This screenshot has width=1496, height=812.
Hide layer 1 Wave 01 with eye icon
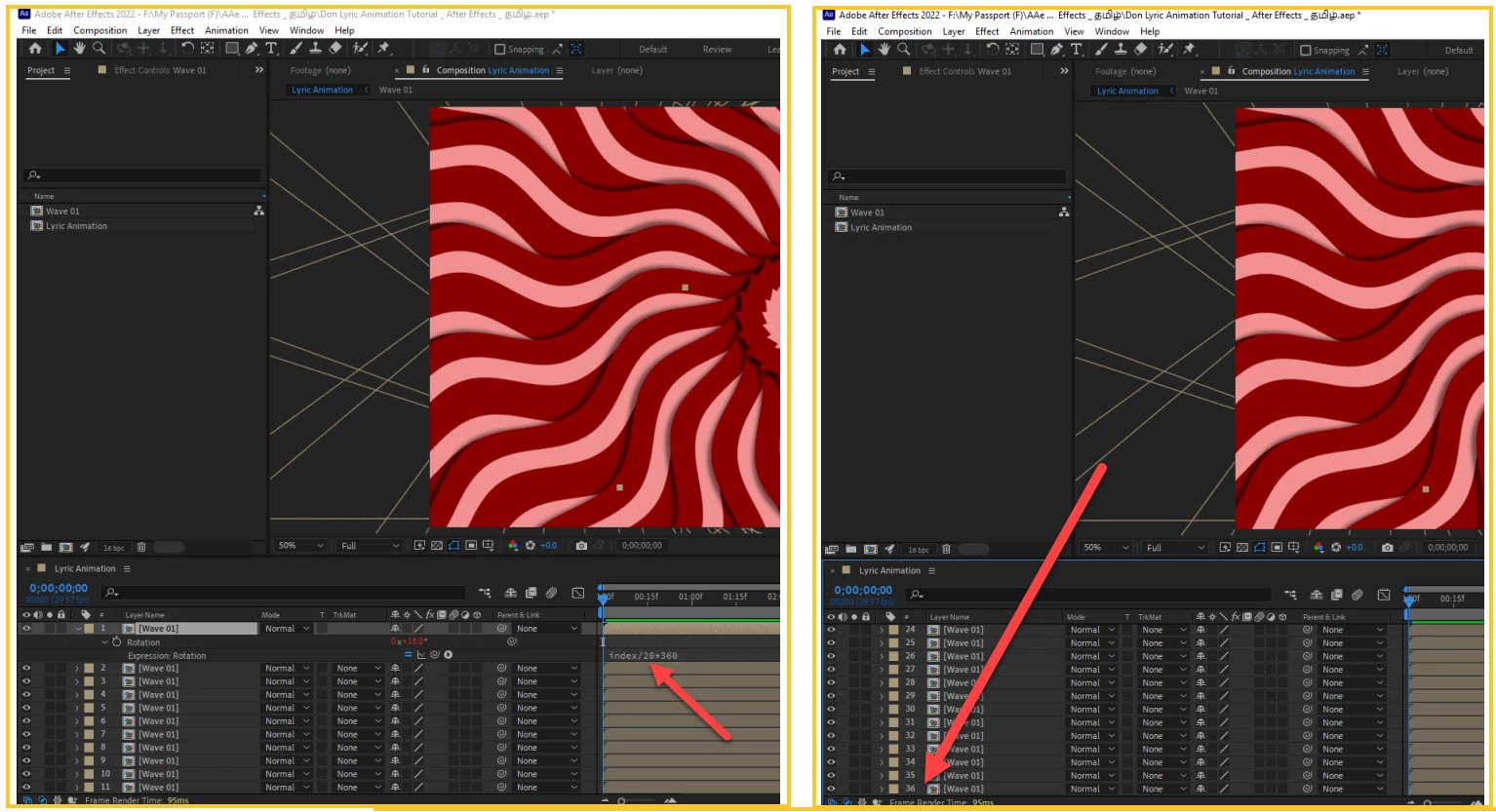pyautogui.click(x=26, y=629)
